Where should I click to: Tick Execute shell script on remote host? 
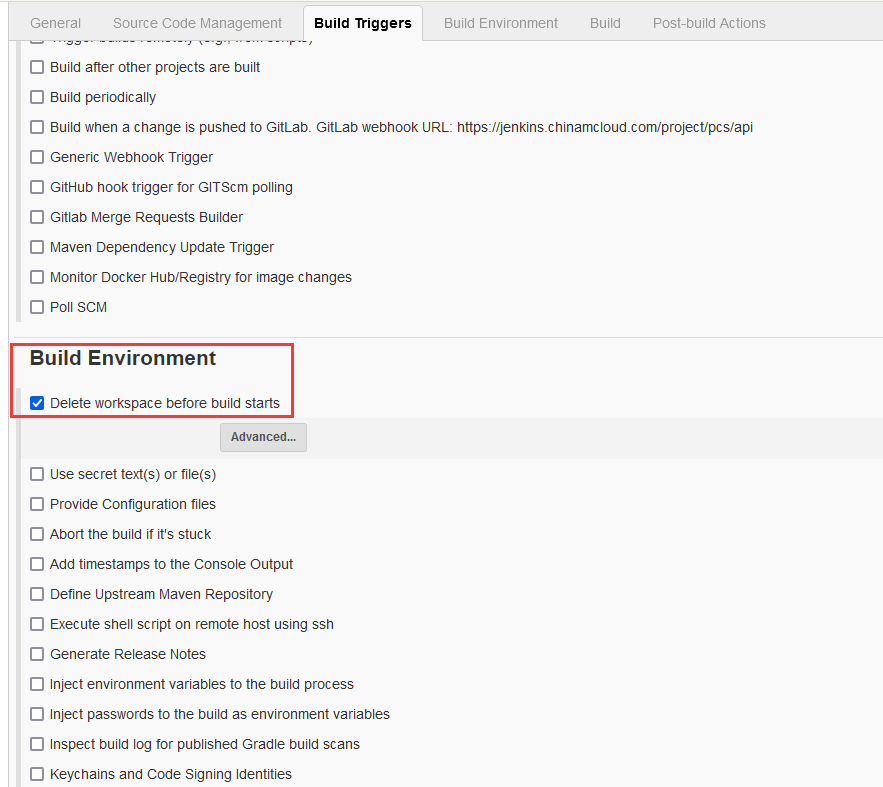pos(38,625)
